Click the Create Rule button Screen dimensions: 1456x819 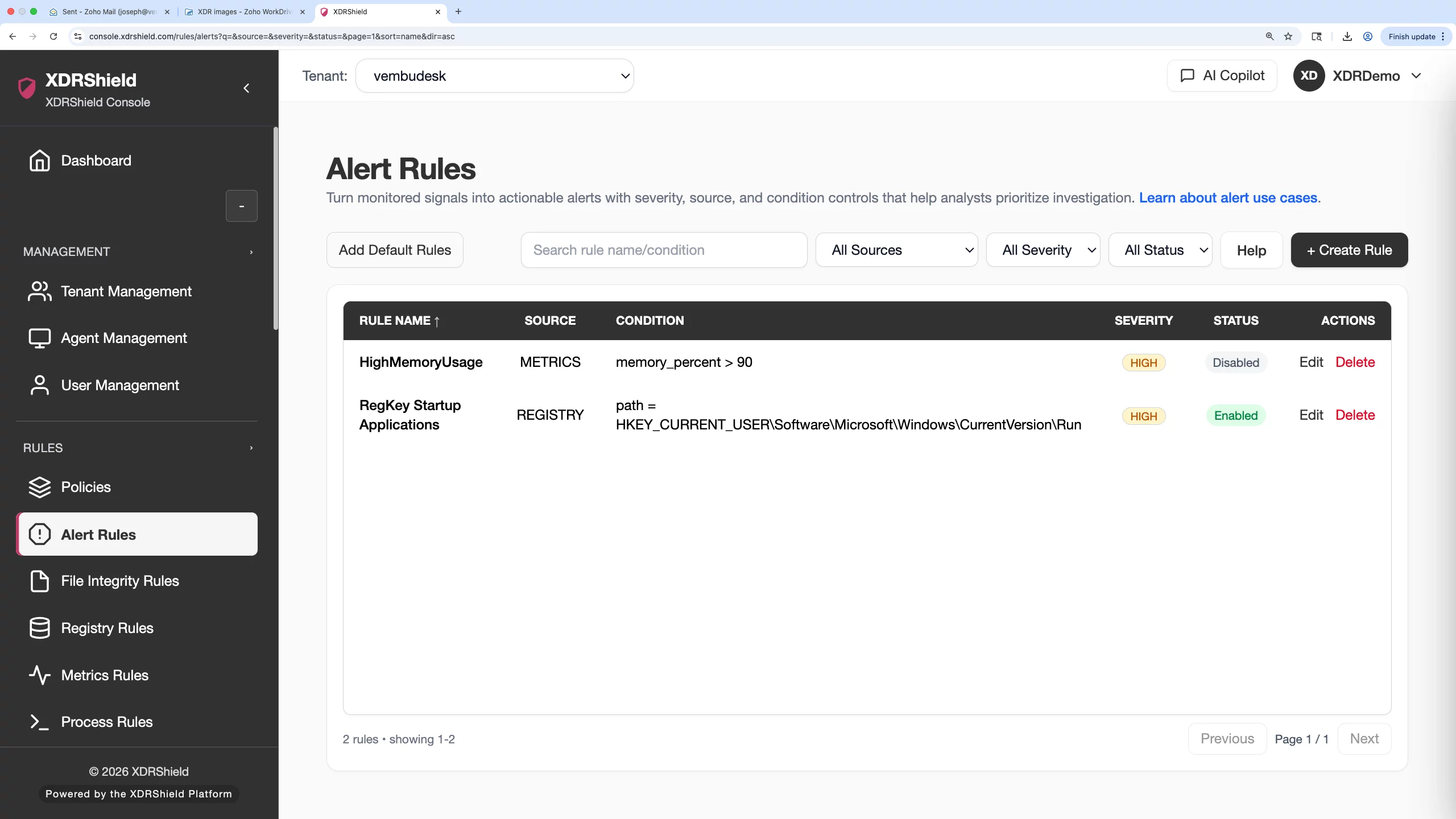[x=1349, y=250]
